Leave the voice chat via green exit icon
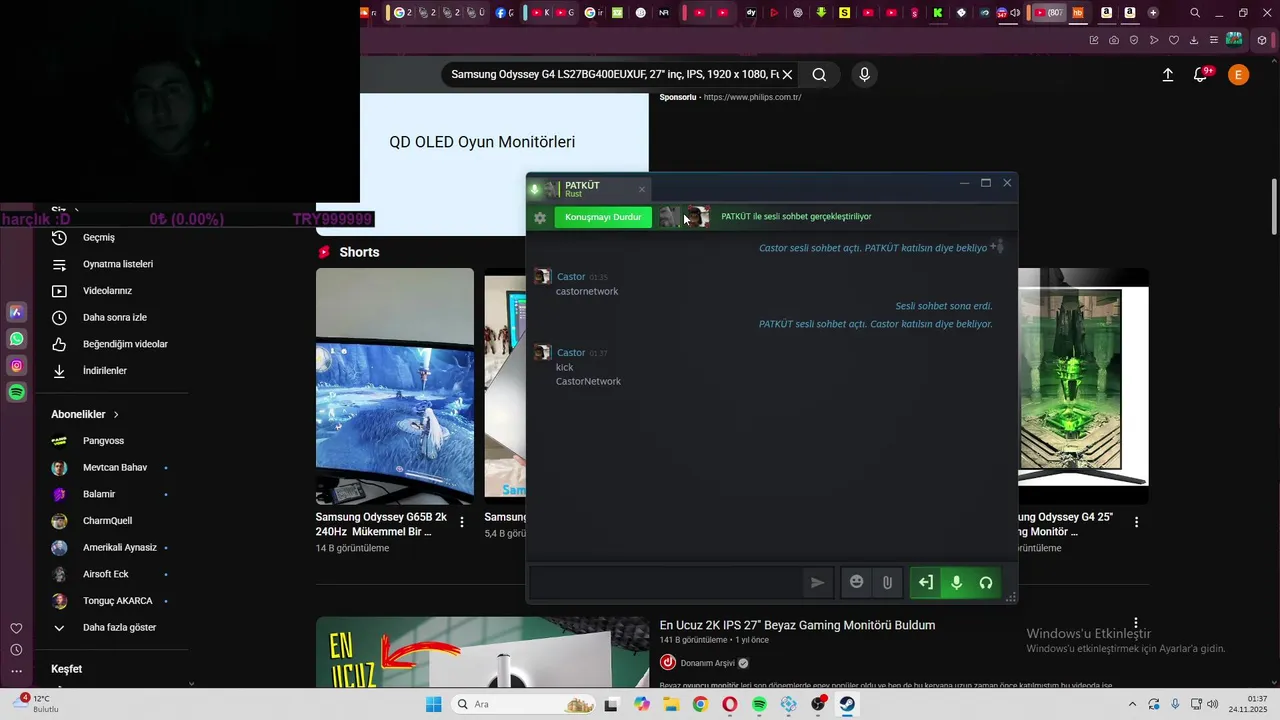The width and height of the screenshot is (1280, 720). click(x=926, y=583)
